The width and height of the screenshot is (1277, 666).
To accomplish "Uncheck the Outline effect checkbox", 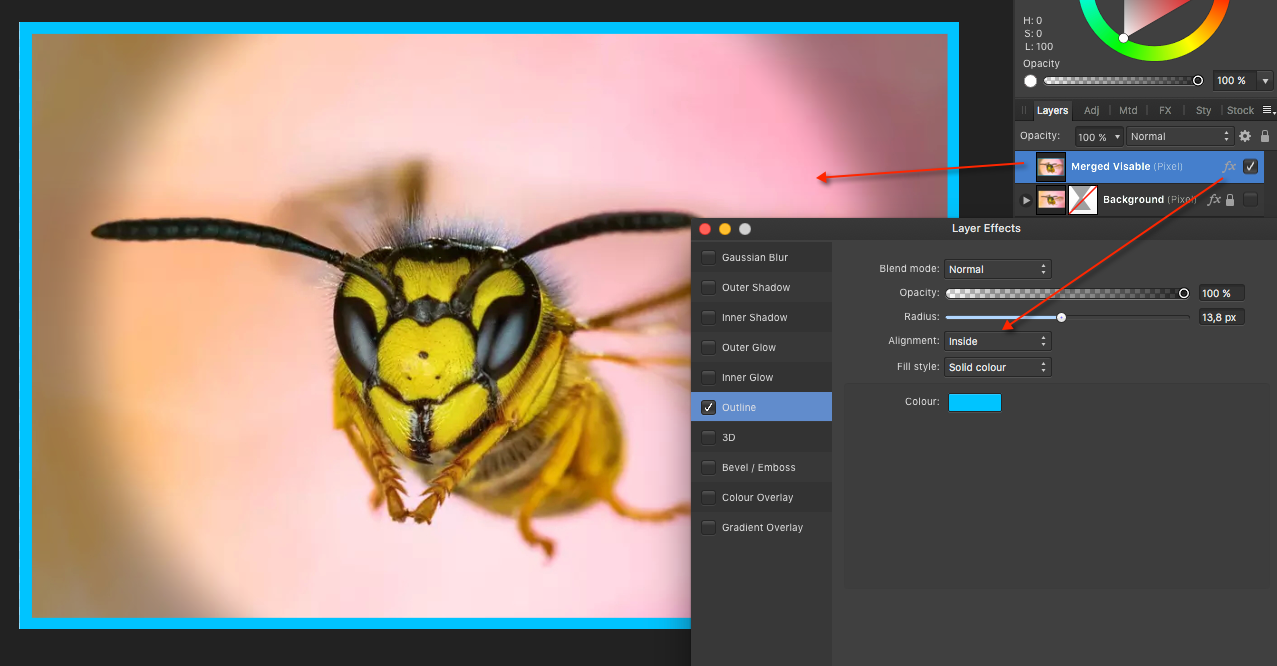I will (x=709, y=407).
